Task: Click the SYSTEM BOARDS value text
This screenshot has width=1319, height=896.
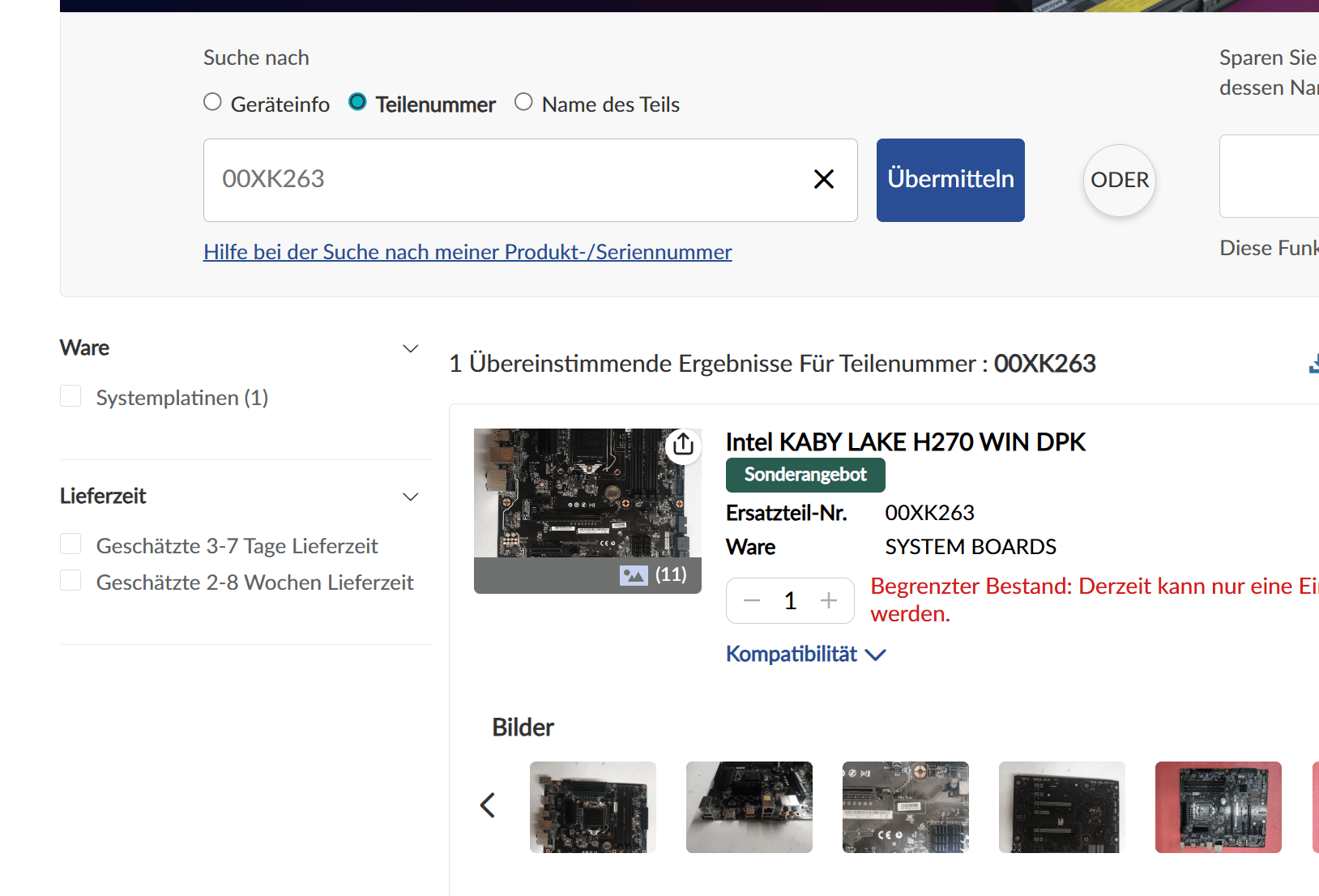Action: tap(971, 547)
